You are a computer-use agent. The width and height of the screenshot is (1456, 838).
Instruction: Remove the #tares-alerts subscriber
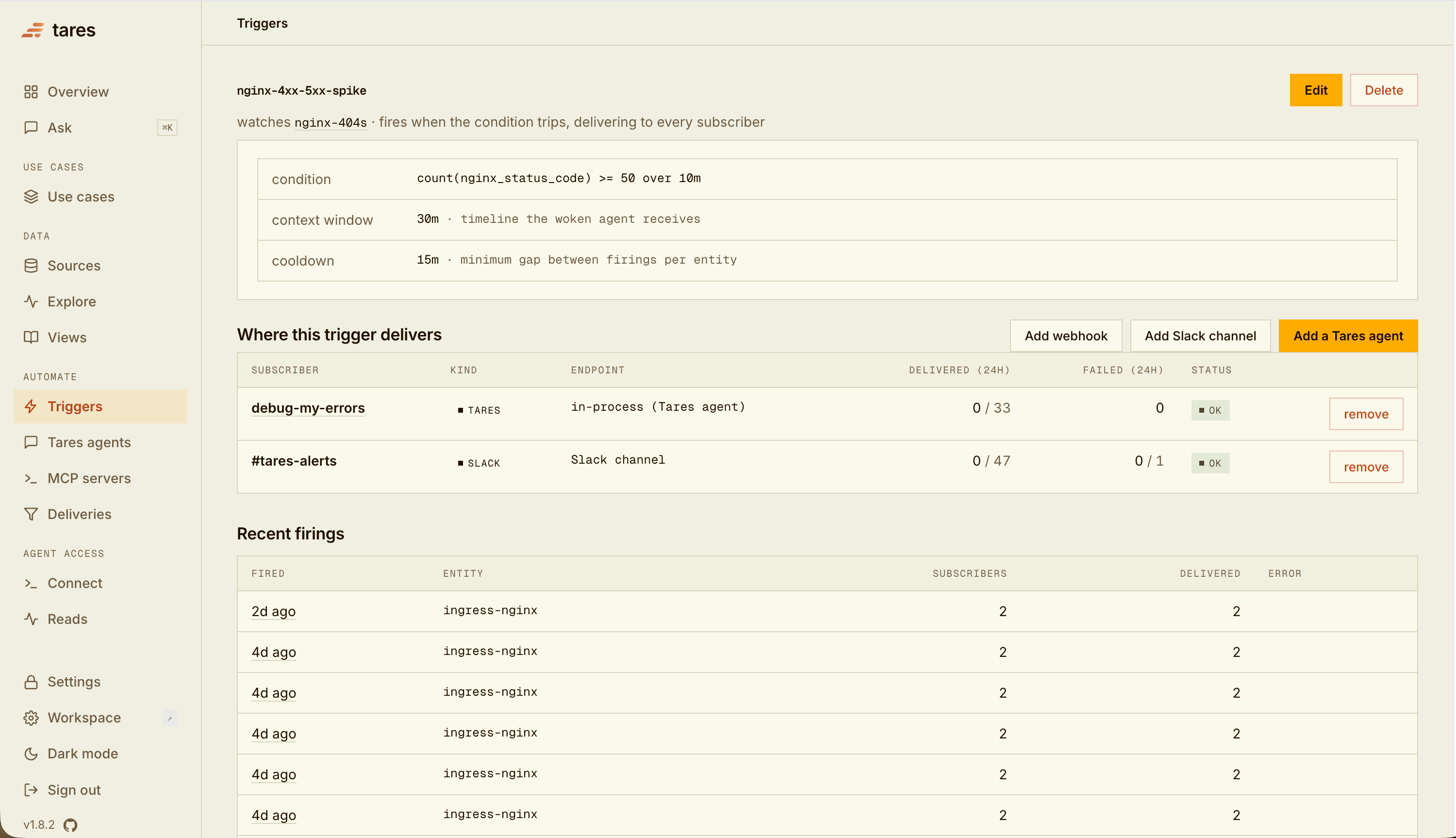pos(1366,467)
